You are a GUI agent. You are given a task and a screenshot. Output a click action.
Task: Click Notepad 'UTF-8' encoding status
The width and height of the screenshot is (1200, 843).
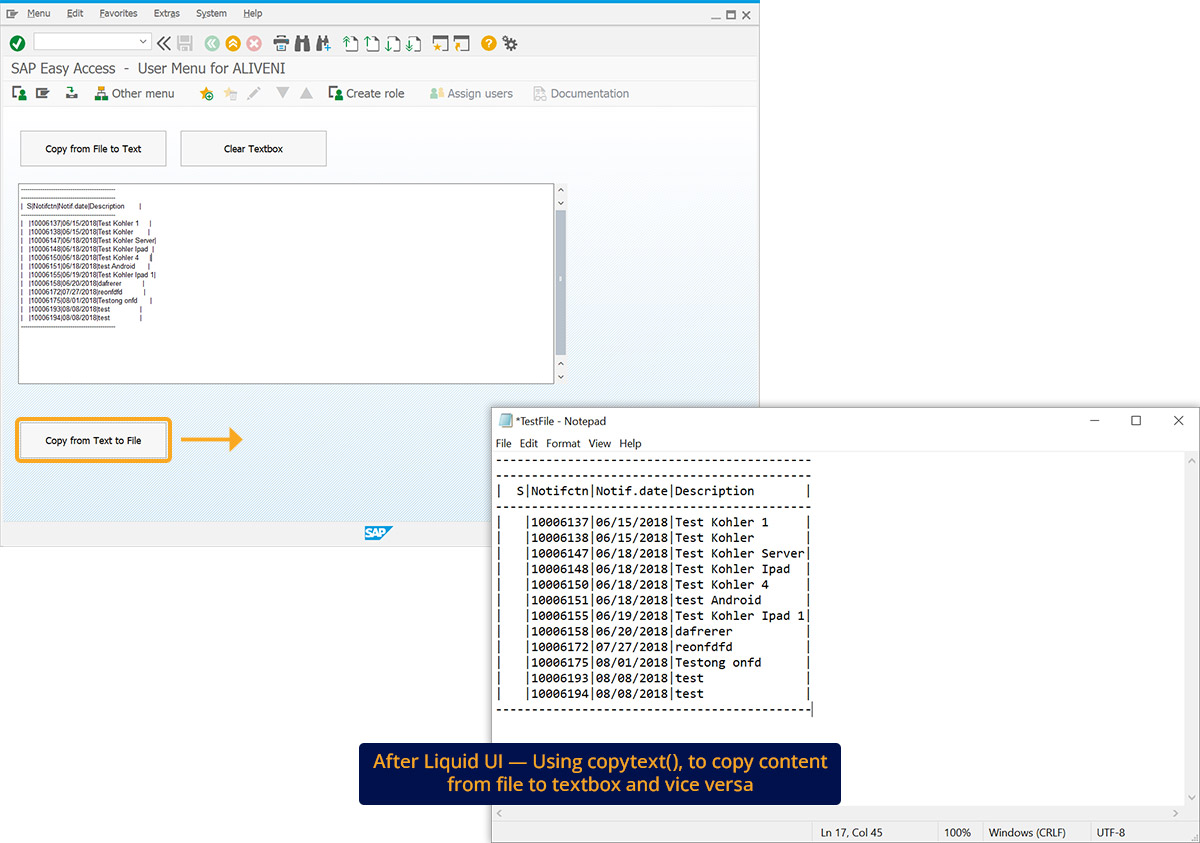coord(1111,832)
